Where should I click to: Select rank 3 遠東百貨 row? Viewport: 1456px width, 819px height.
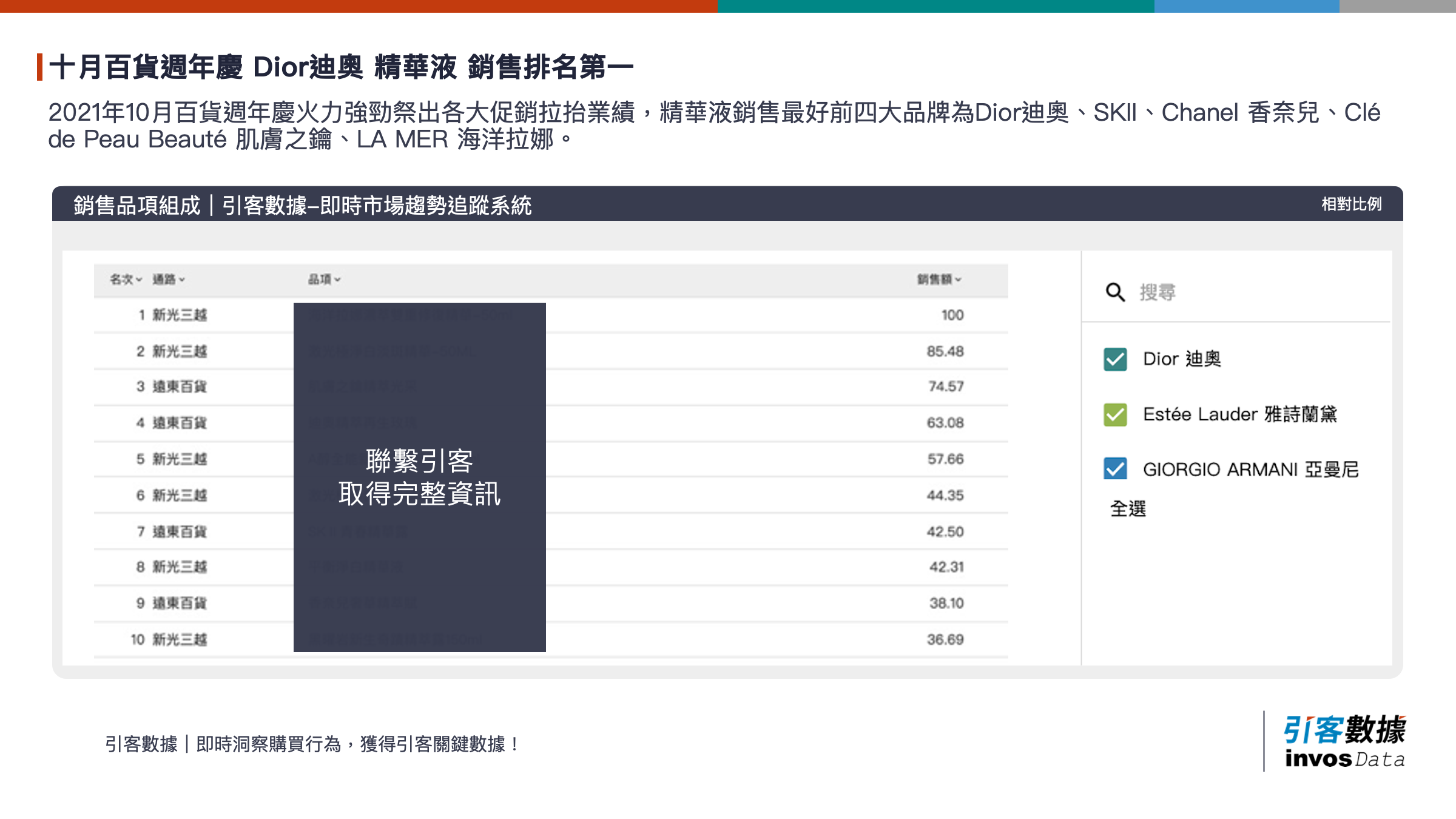click(551, 386)
